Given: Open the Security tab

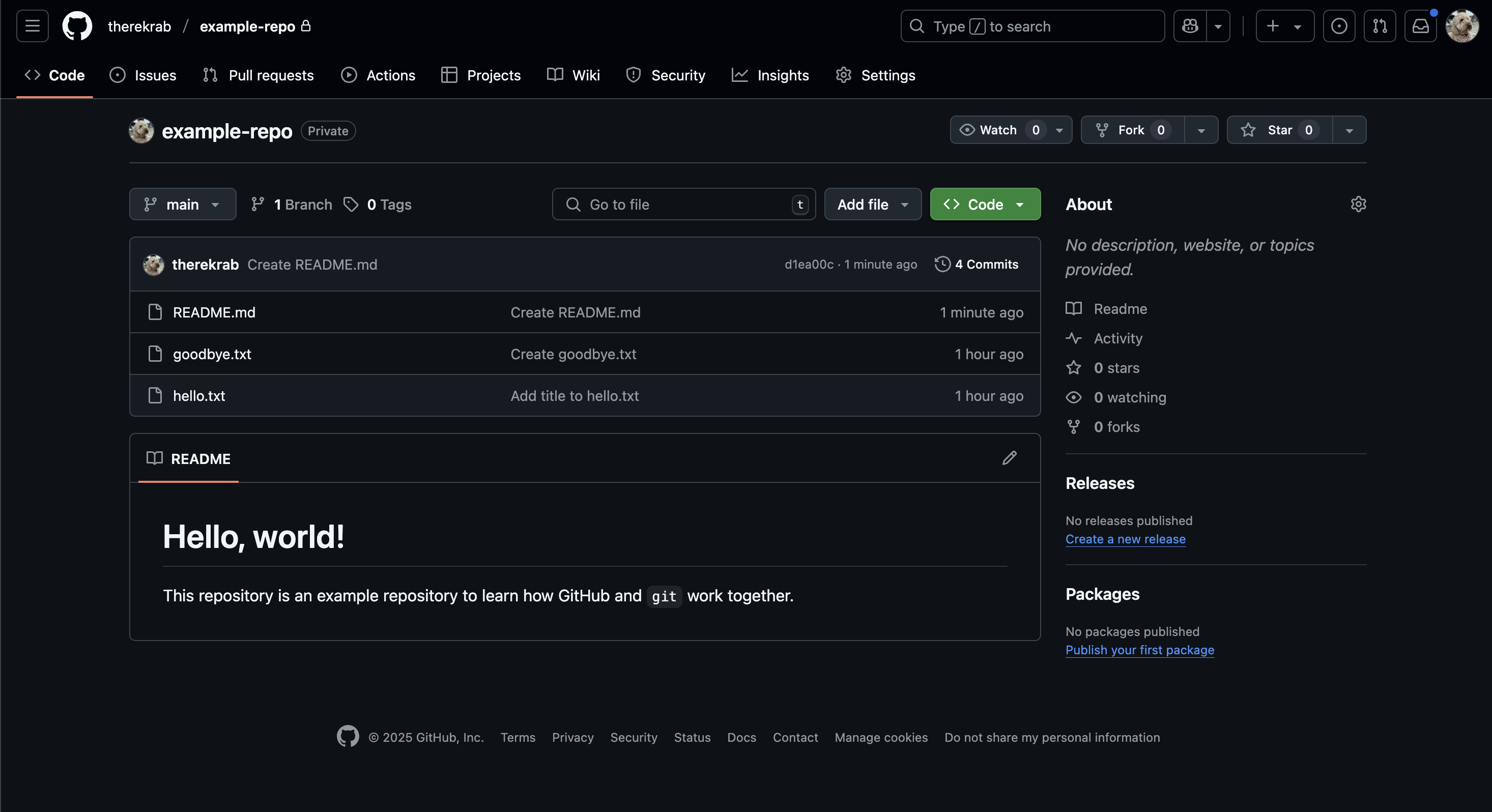Looking at the screenshot, I should pyautogui.click(x=666, y=75).
